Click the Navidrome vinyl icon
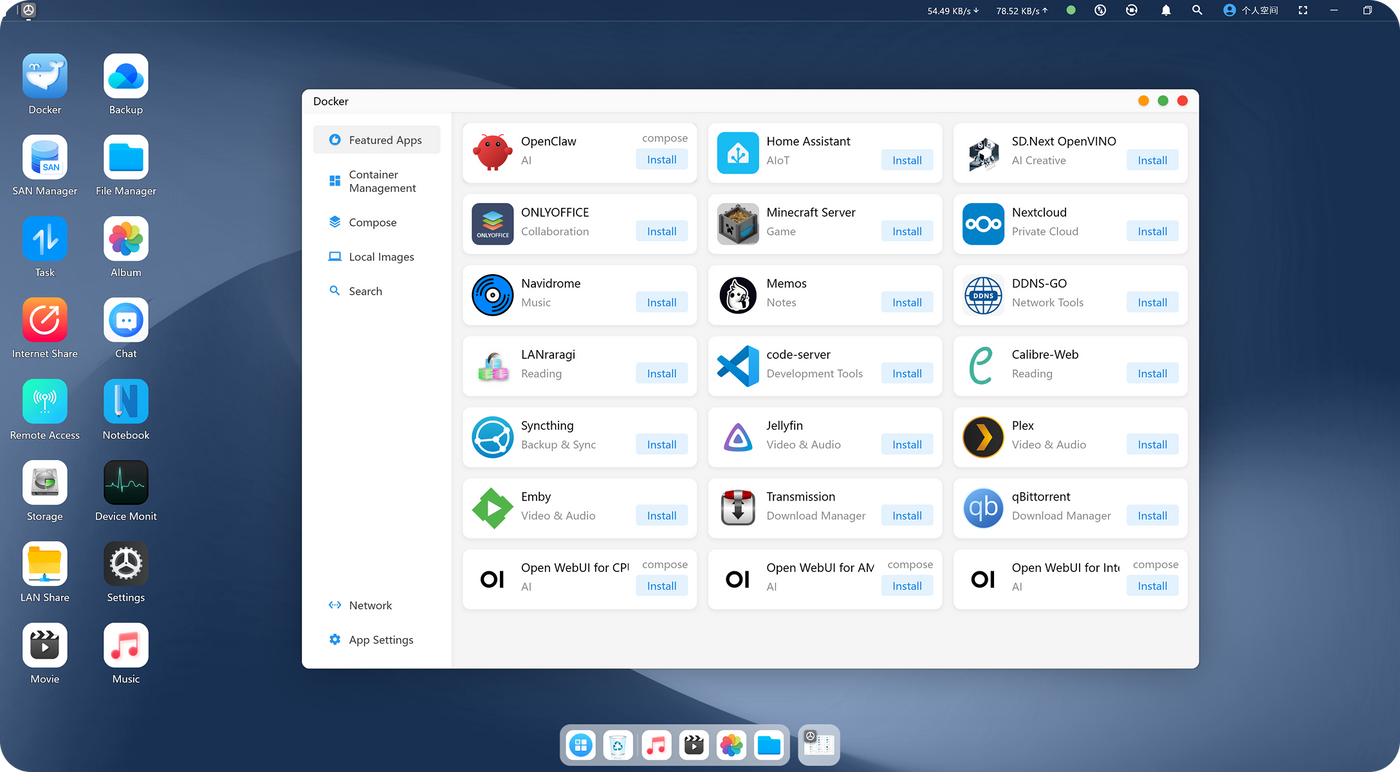This screenshot has height=772, width=1400. pos(492,295)
